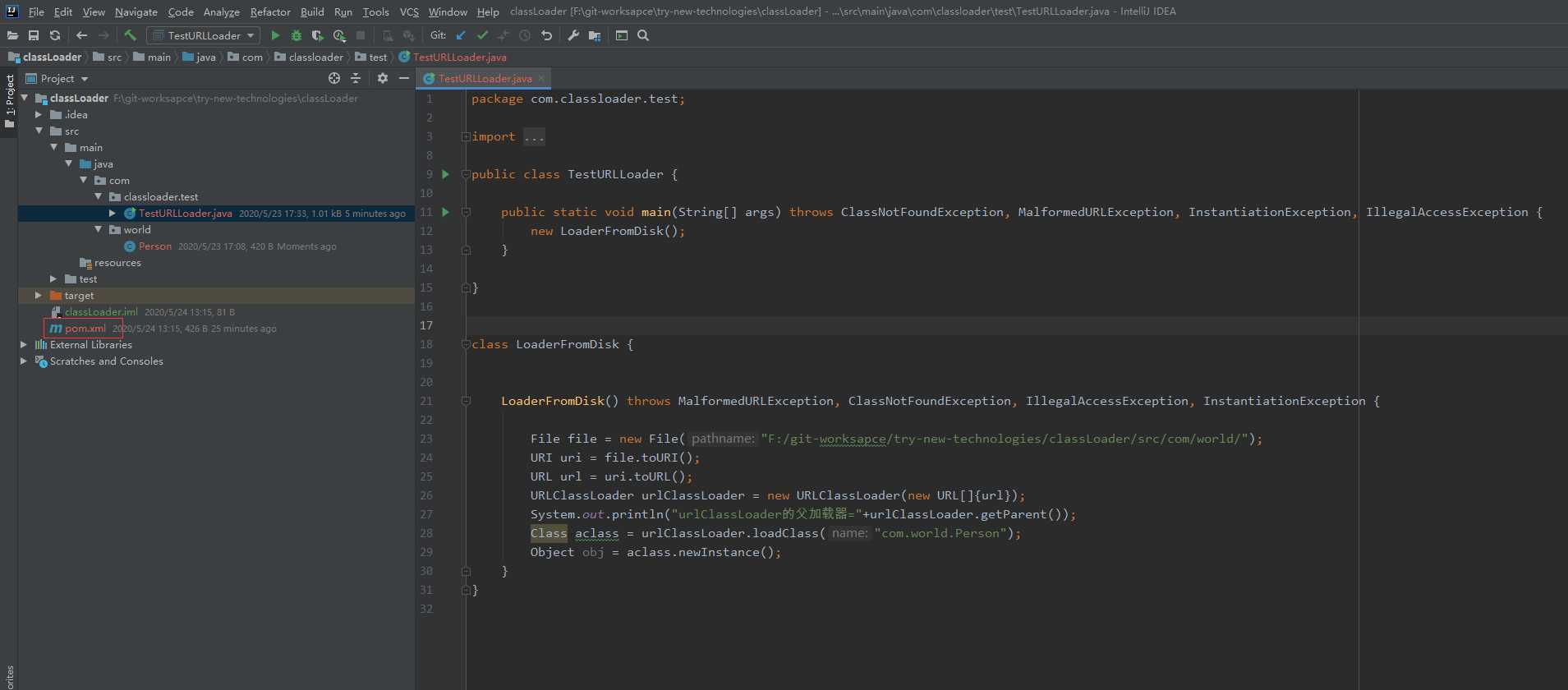
Task: Click the "com.world.Person" string literal
Action: 941,533
